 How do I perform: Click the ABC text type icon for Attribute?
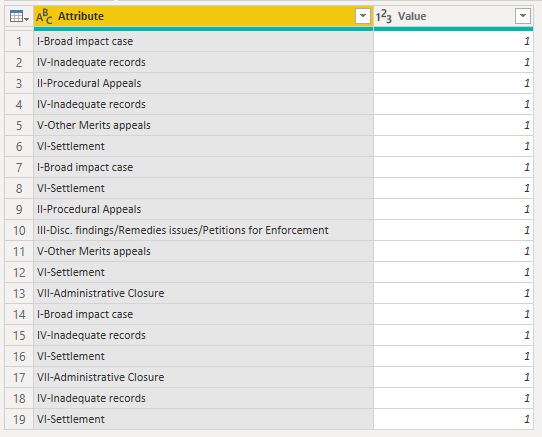[x=44, y=16]
